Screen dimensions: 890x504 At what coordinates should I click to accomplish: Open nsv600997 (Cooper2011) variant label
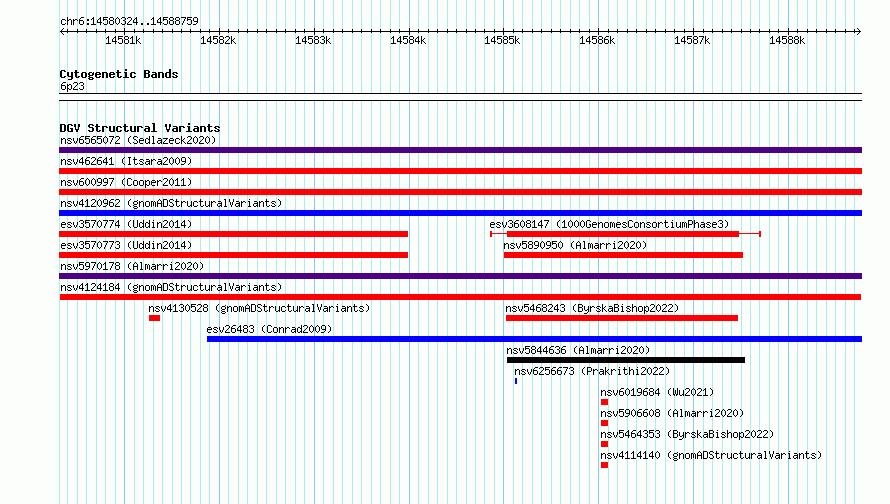point(126,182)
